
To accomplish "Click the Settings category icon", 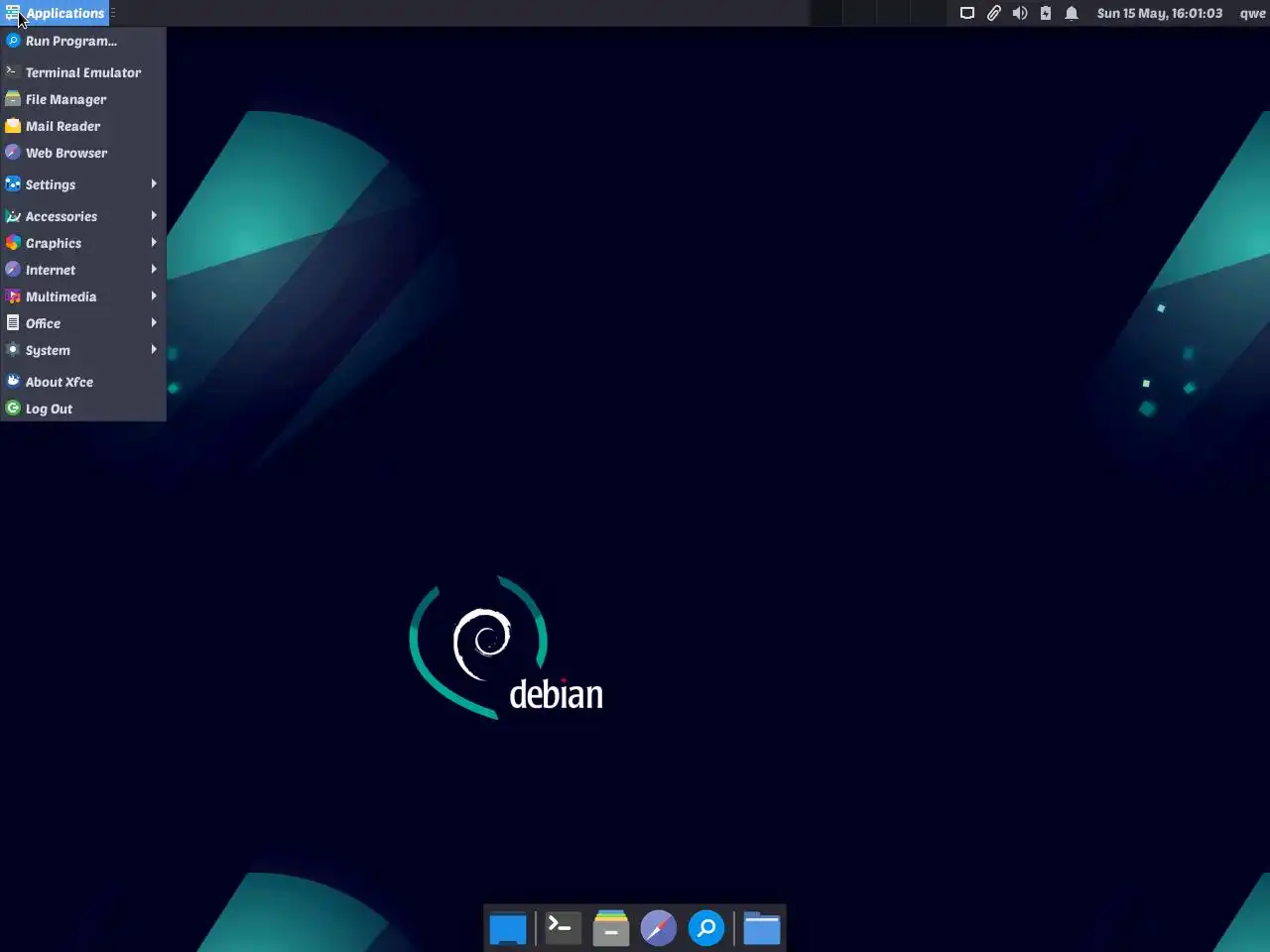I will [x=13, y=184].
